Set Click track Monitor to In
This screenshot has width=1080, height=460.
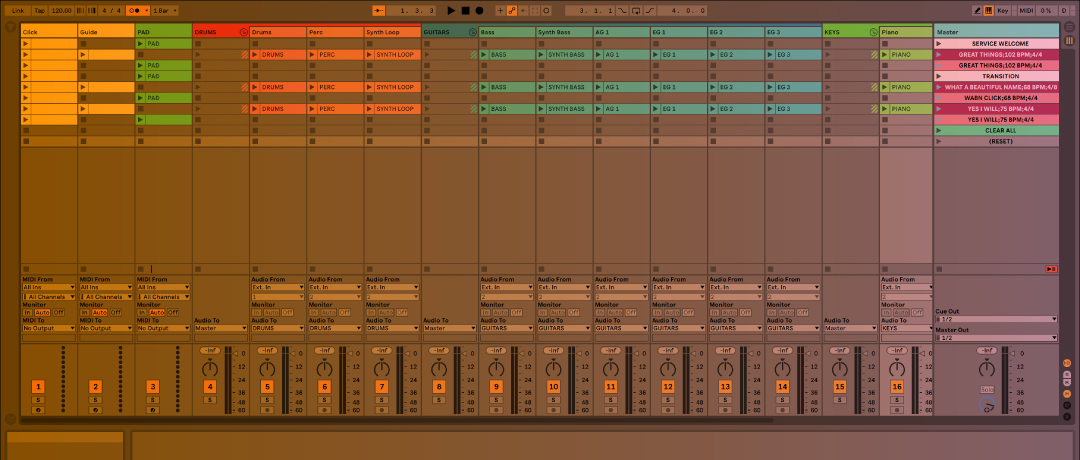[x=27, y=313]
